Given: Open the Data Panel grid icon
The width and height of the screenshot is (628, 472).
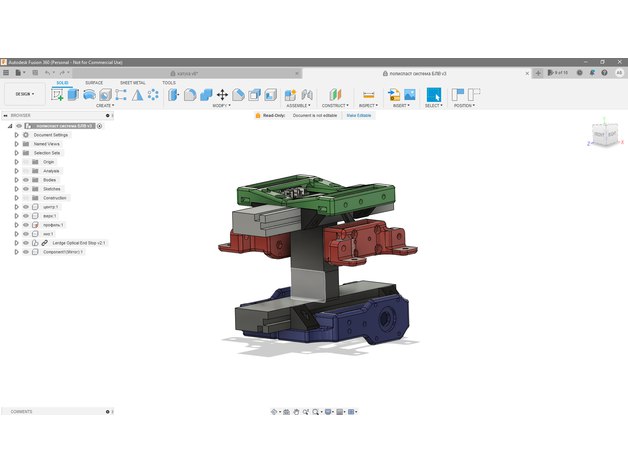Looking at the screenshot, I should coord(6,73).
